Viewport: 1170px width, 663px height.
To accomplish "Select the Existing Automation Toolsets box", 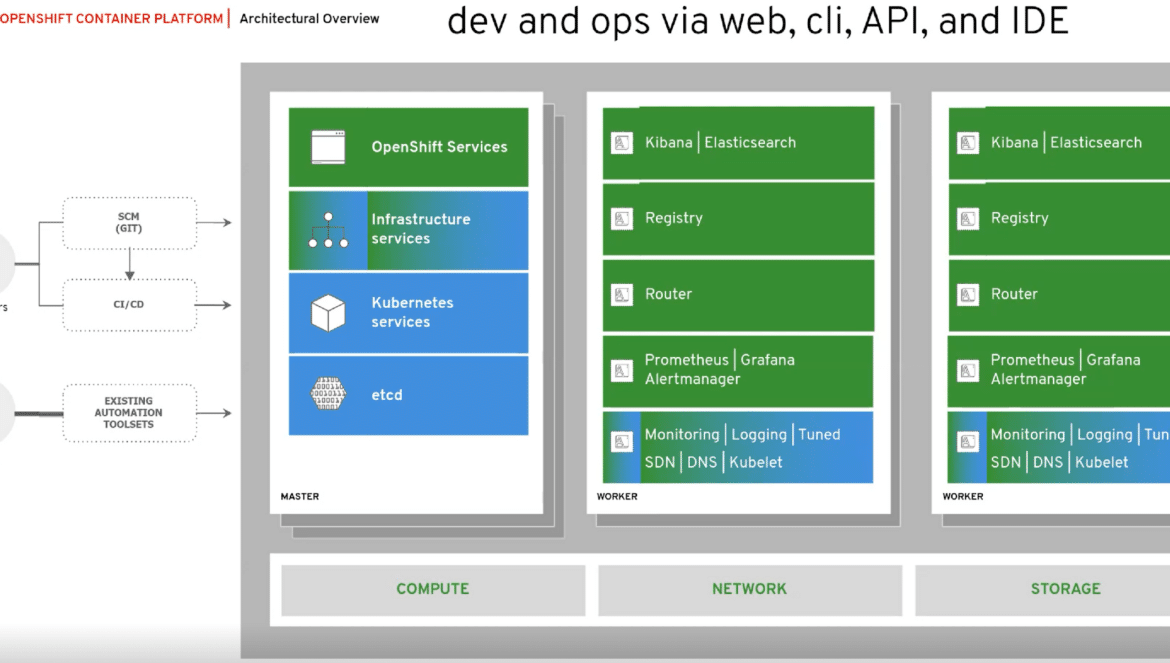I will [x=129, y=412].
